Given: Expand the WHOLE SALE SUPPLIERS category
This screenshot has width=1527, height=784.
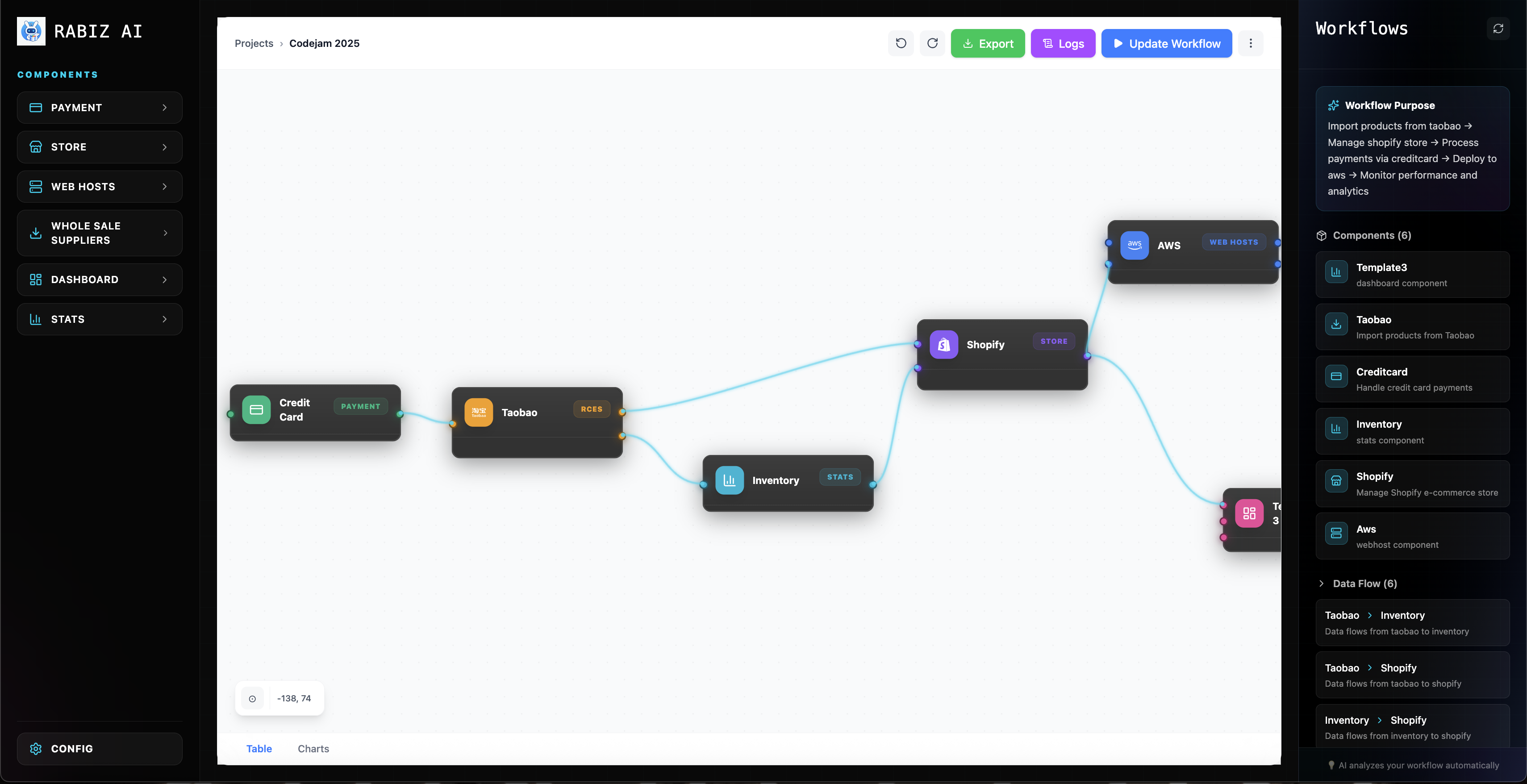Looking at the screenshot, I should 100,233.
